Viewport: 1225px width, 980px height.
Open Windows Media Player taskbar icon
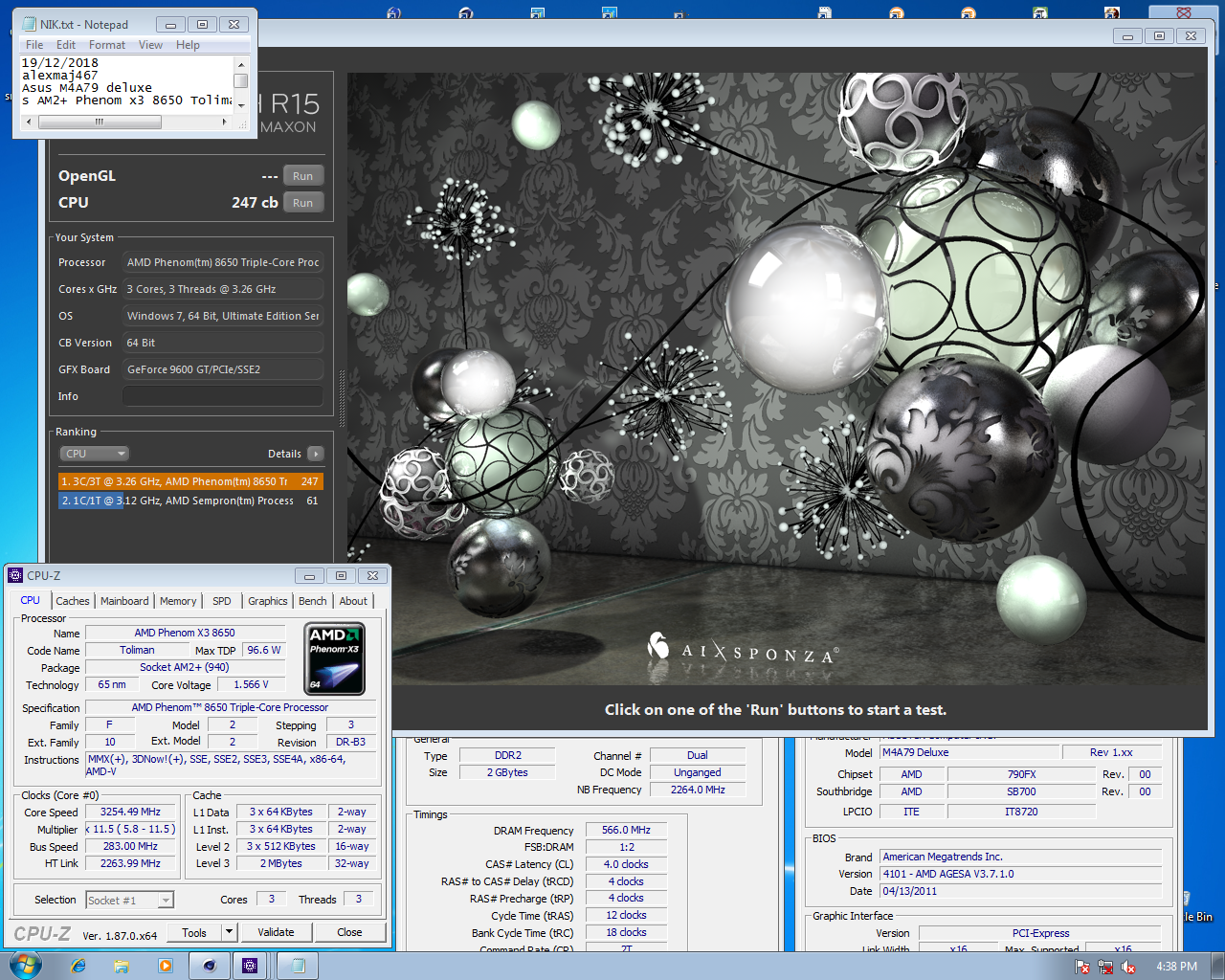click(166, 966)
